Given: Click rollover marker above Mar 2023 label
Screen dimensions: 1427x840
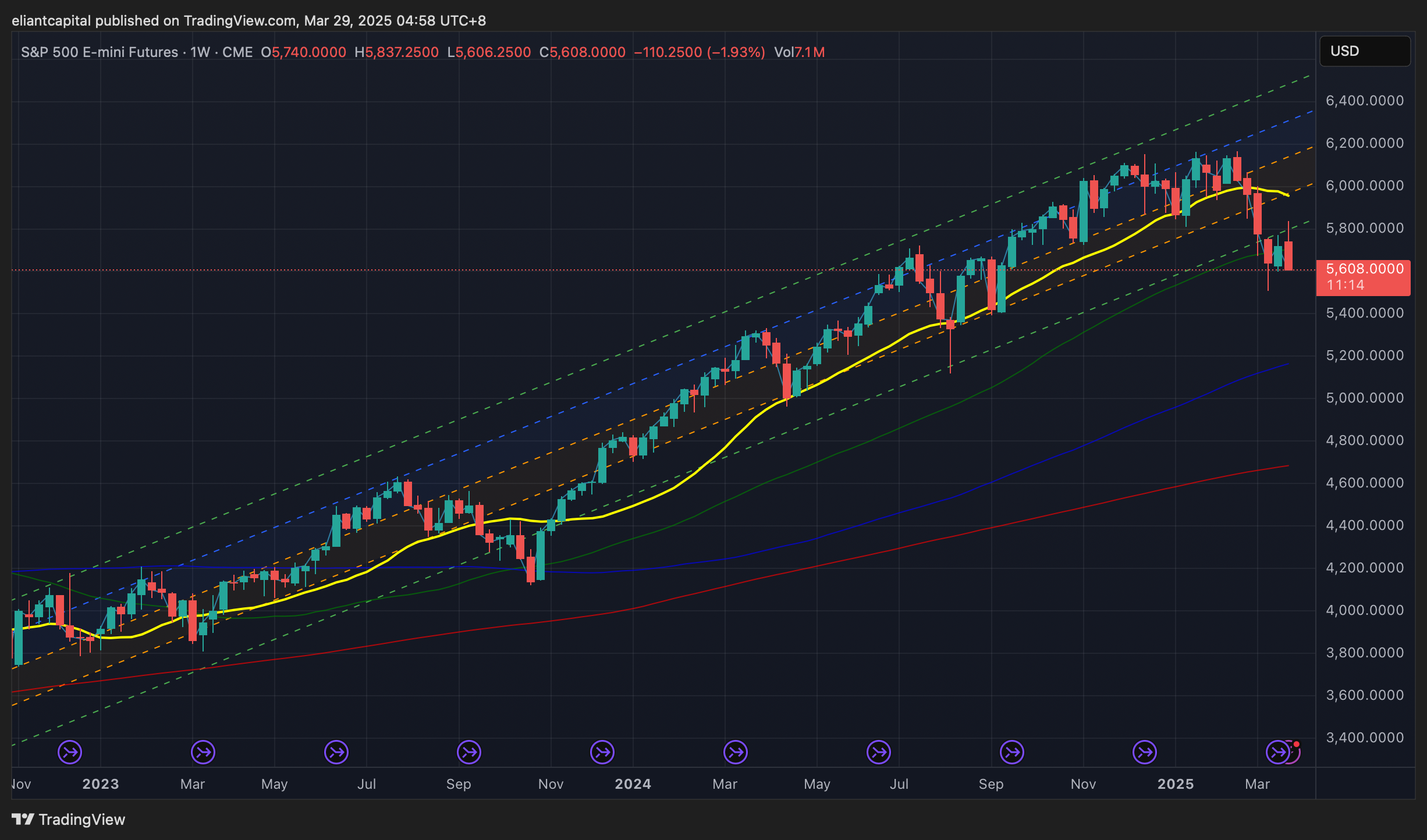Looking at the screenshot, I should click(203, 752).
